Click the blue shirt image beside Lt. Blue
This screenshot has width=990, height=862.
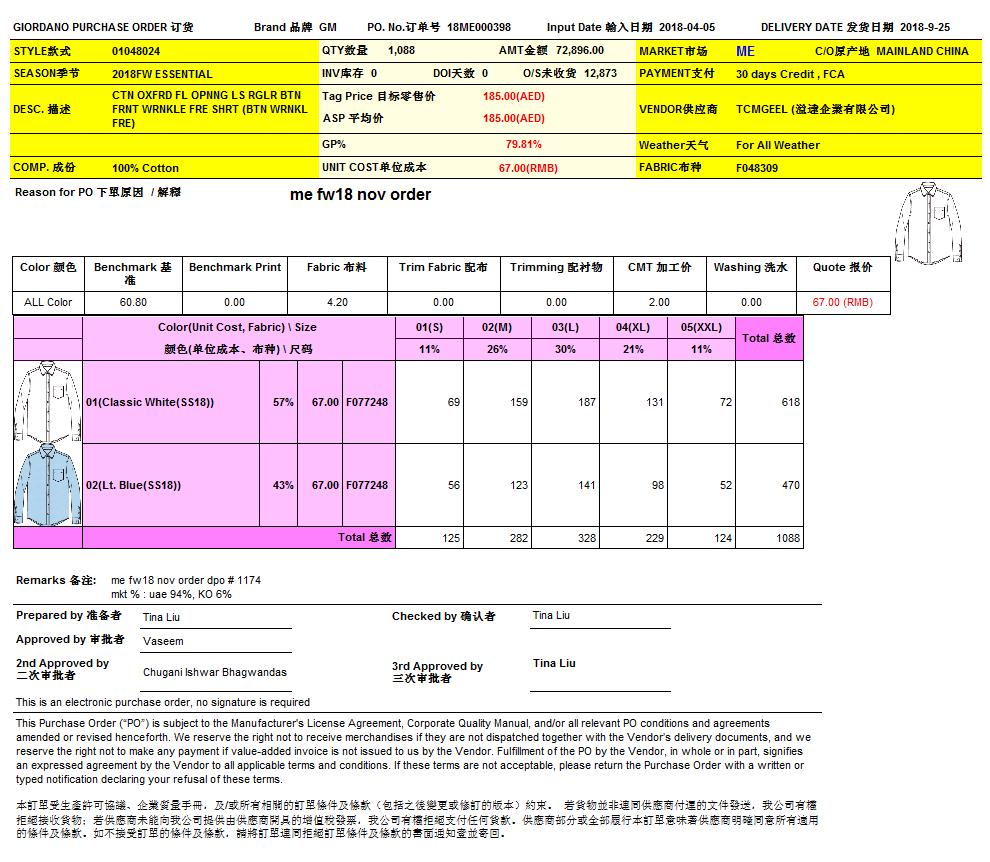pos(47,485)
